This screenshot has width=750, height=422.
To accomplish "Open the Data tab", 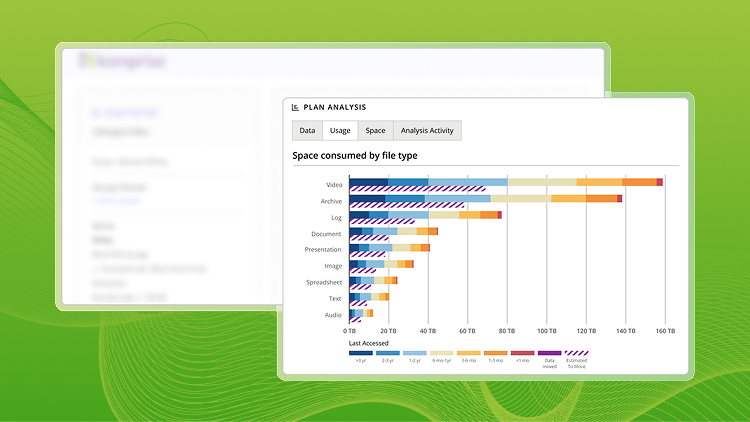I will click(x=307, y=131).
